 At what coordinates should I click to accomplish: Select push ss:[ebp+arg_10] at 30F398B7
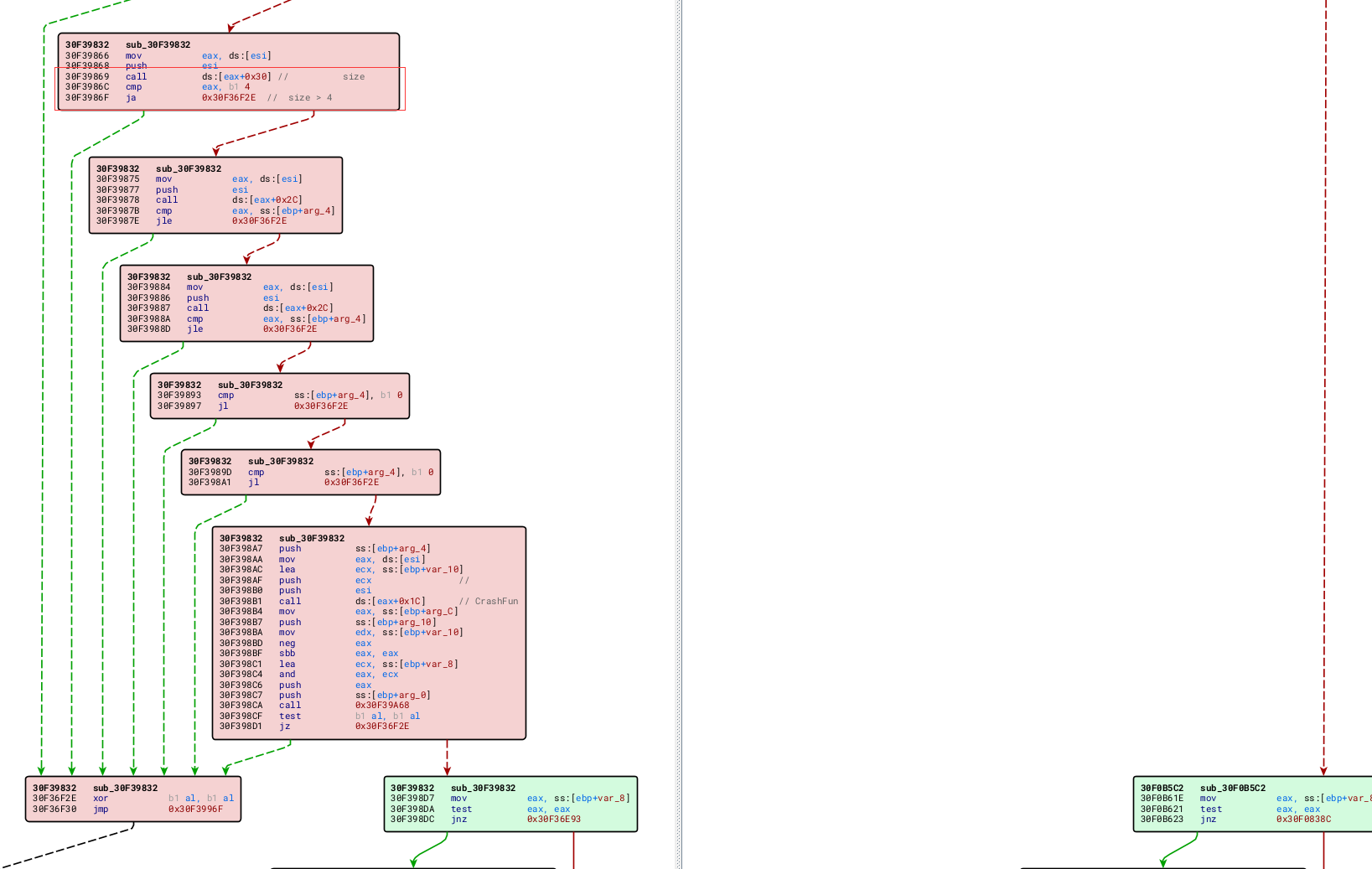tap(328, 623)
